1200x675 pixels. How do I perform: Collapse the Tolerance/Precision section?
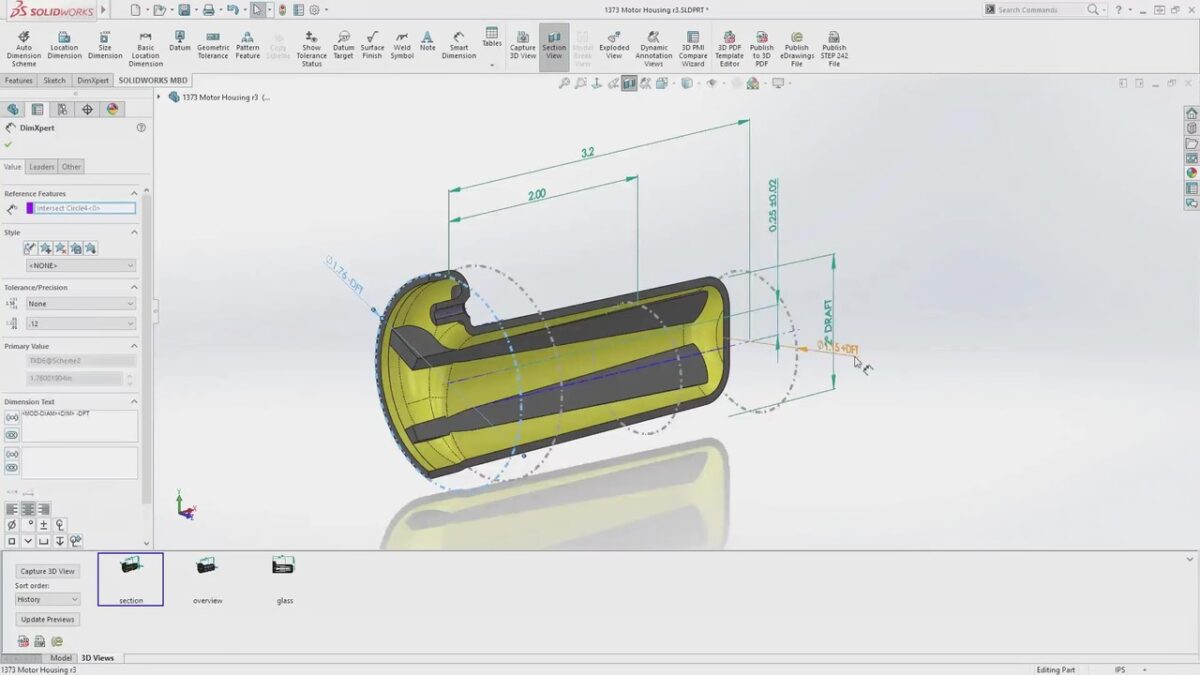(x=134, y=287)
